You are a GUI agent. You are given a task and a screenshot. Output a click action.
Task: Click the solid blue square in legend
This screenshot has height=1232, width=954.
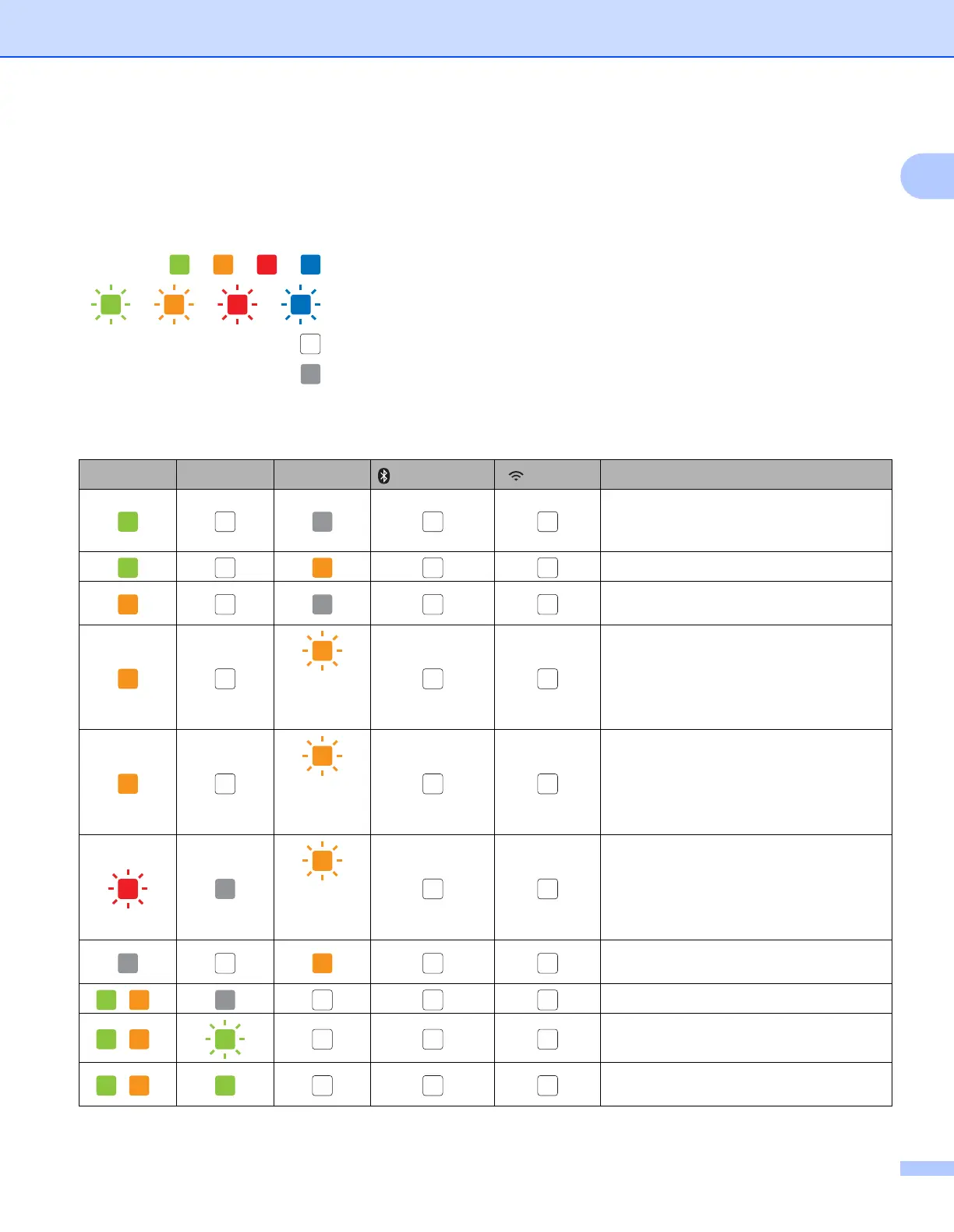[310, 264]
